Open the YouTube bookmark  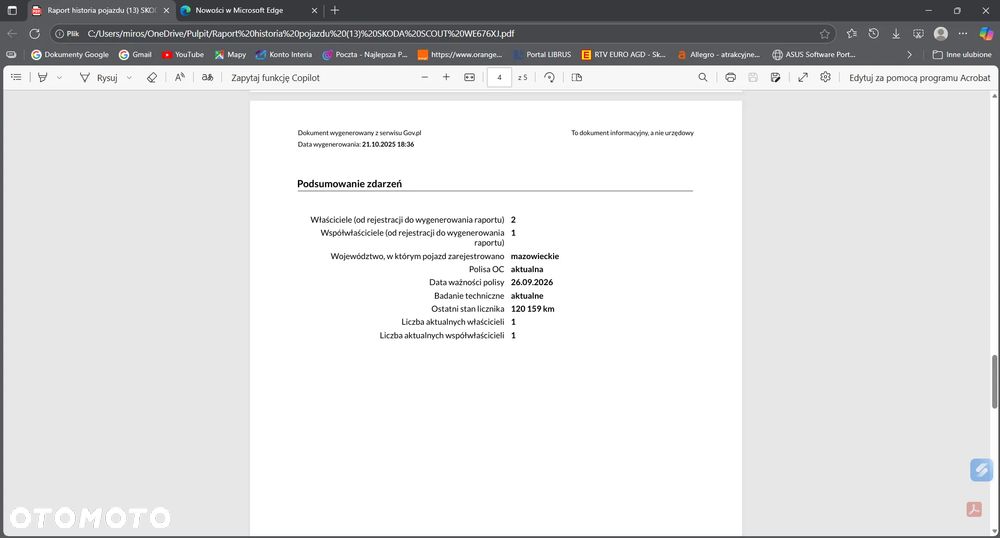click(183, 55)
